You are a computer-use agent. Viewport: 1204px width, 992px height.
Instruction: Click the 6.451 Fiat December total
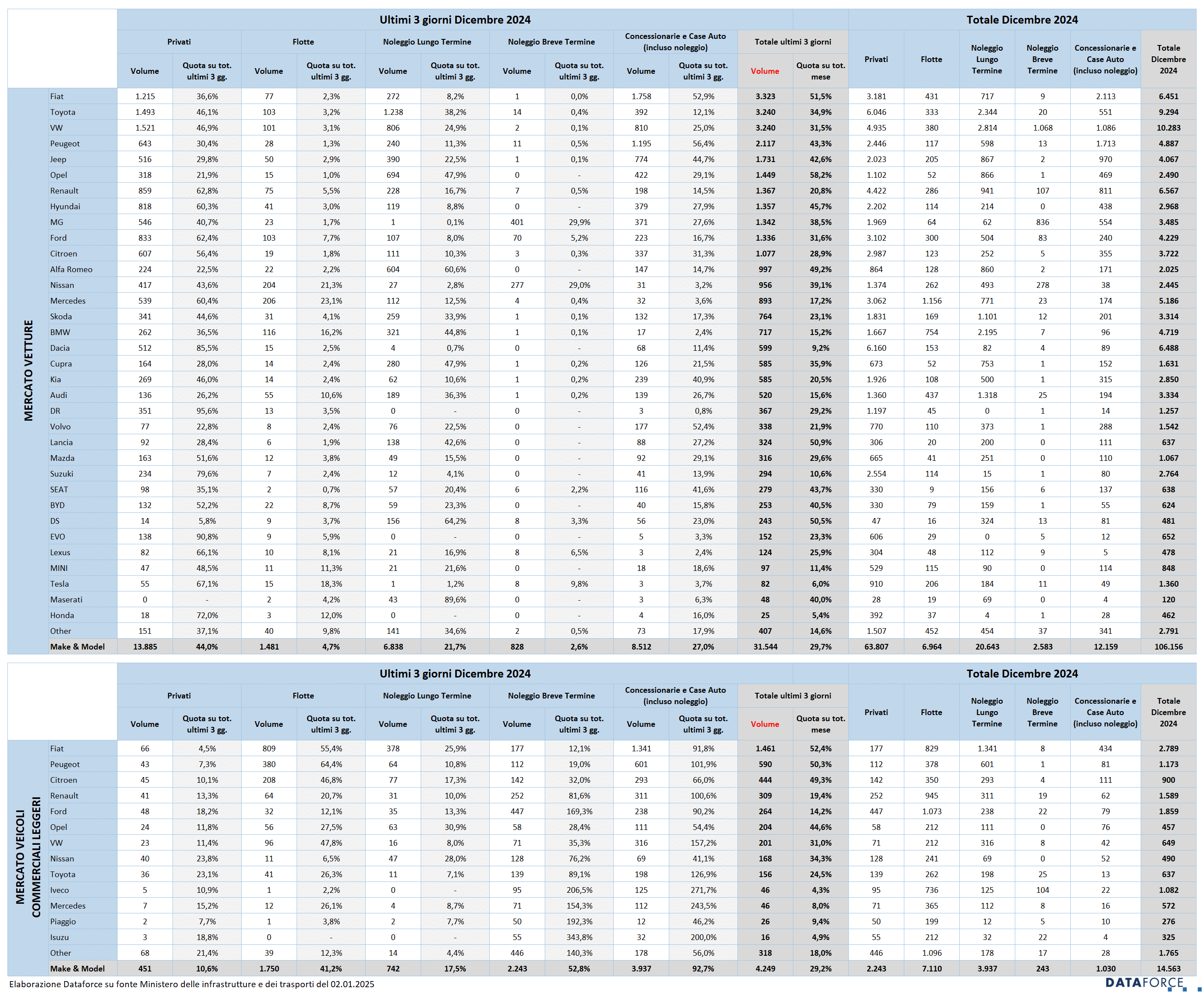pos(1168,97)
